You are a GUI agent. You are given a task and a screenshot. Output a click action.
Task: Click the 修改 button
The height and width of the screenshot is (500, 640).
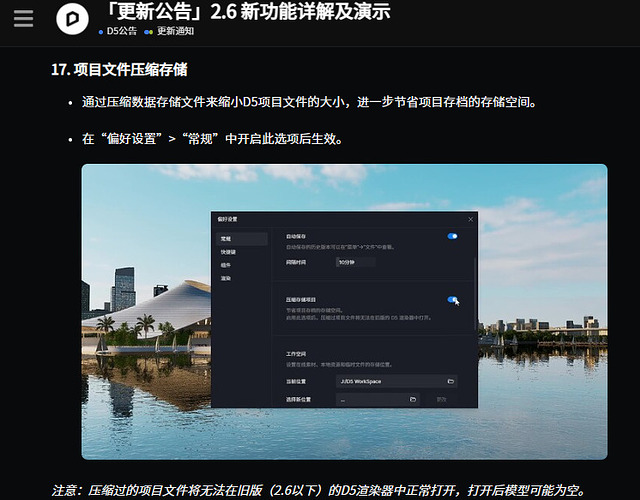point(441,399)
